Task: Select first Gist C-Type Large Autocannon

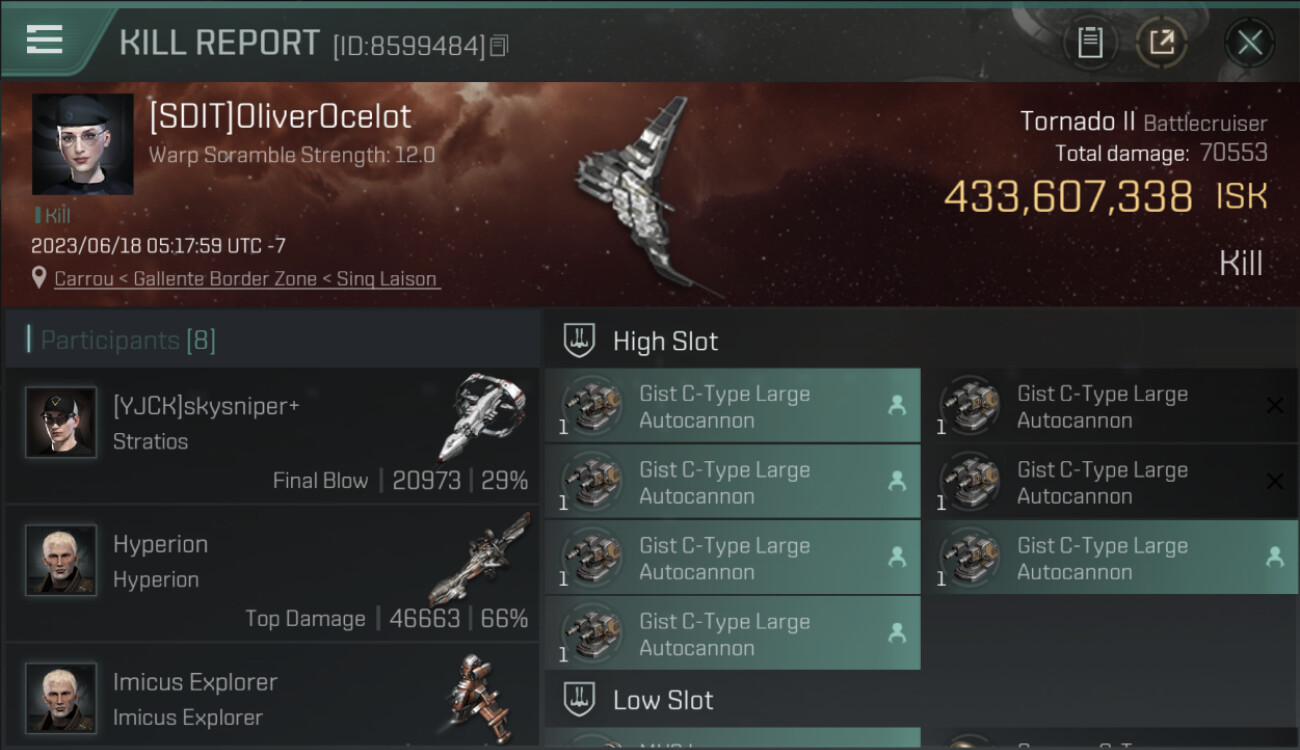Action: 732,406
